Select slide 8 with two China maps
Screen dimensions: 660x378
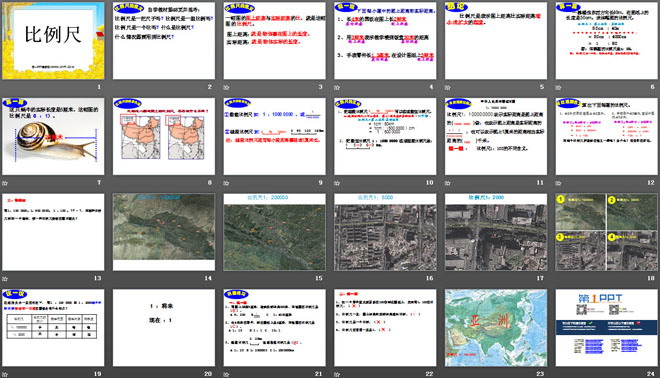click(x=164, y=136)
